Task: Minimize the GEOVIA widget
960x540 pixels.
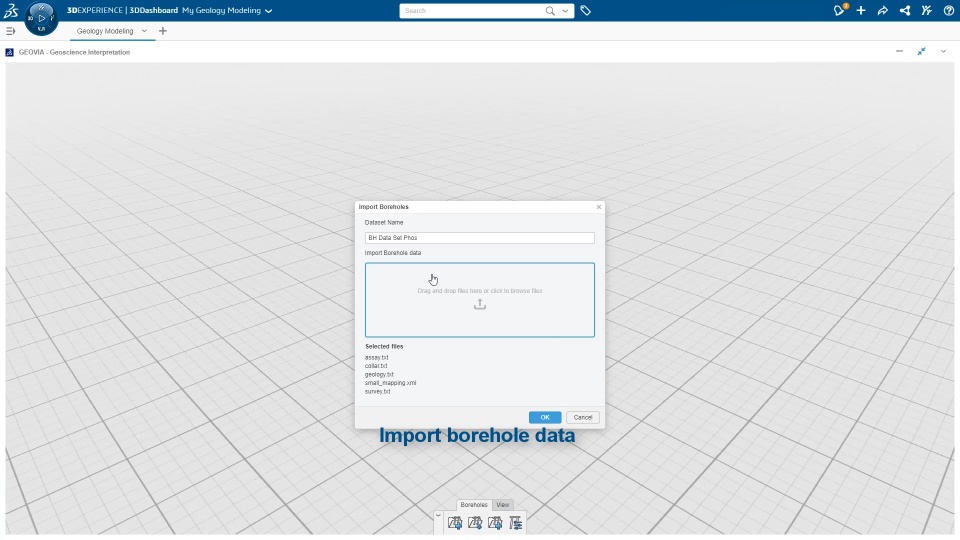Action: tap(899, 51)
